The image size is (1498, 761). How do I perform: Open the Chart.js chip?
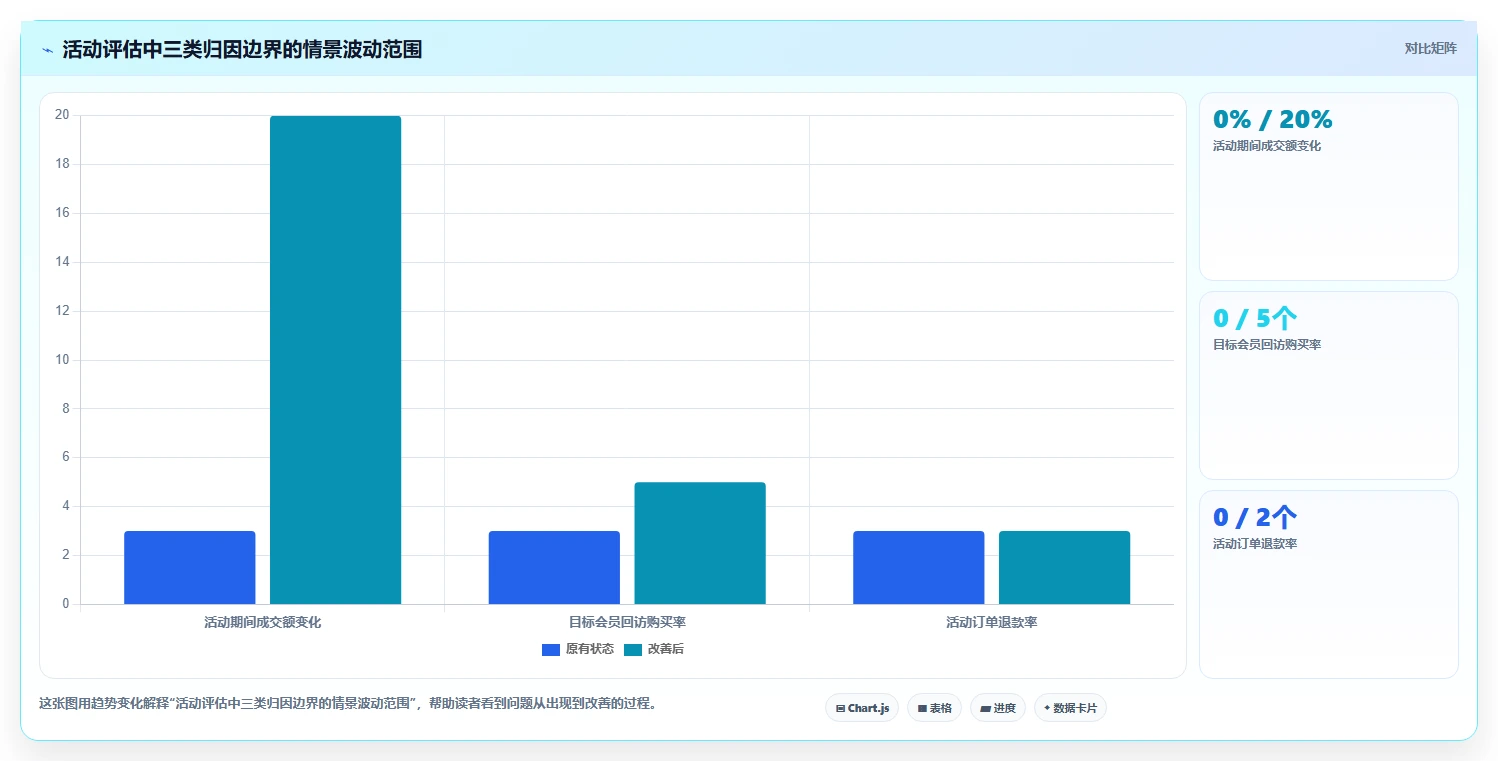[862, 708]
